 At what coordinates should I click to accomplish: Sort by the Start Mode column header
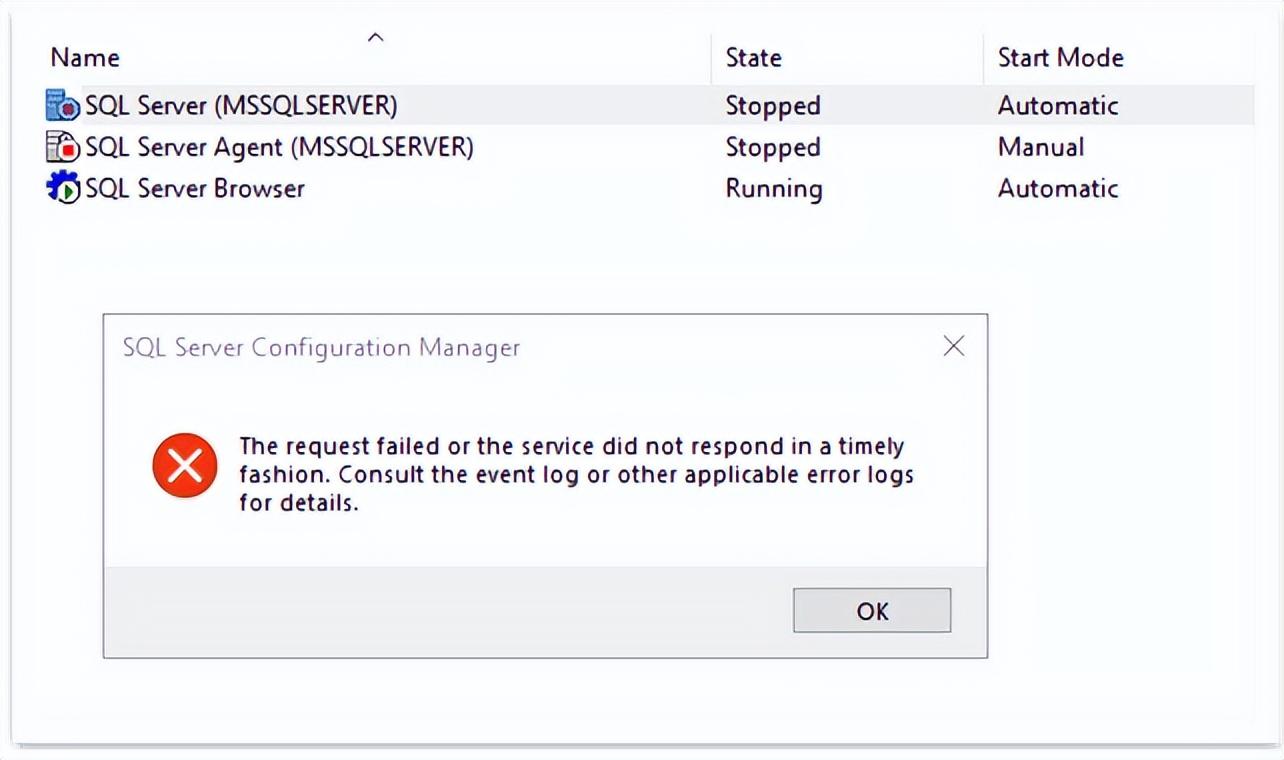(1060, 58)
